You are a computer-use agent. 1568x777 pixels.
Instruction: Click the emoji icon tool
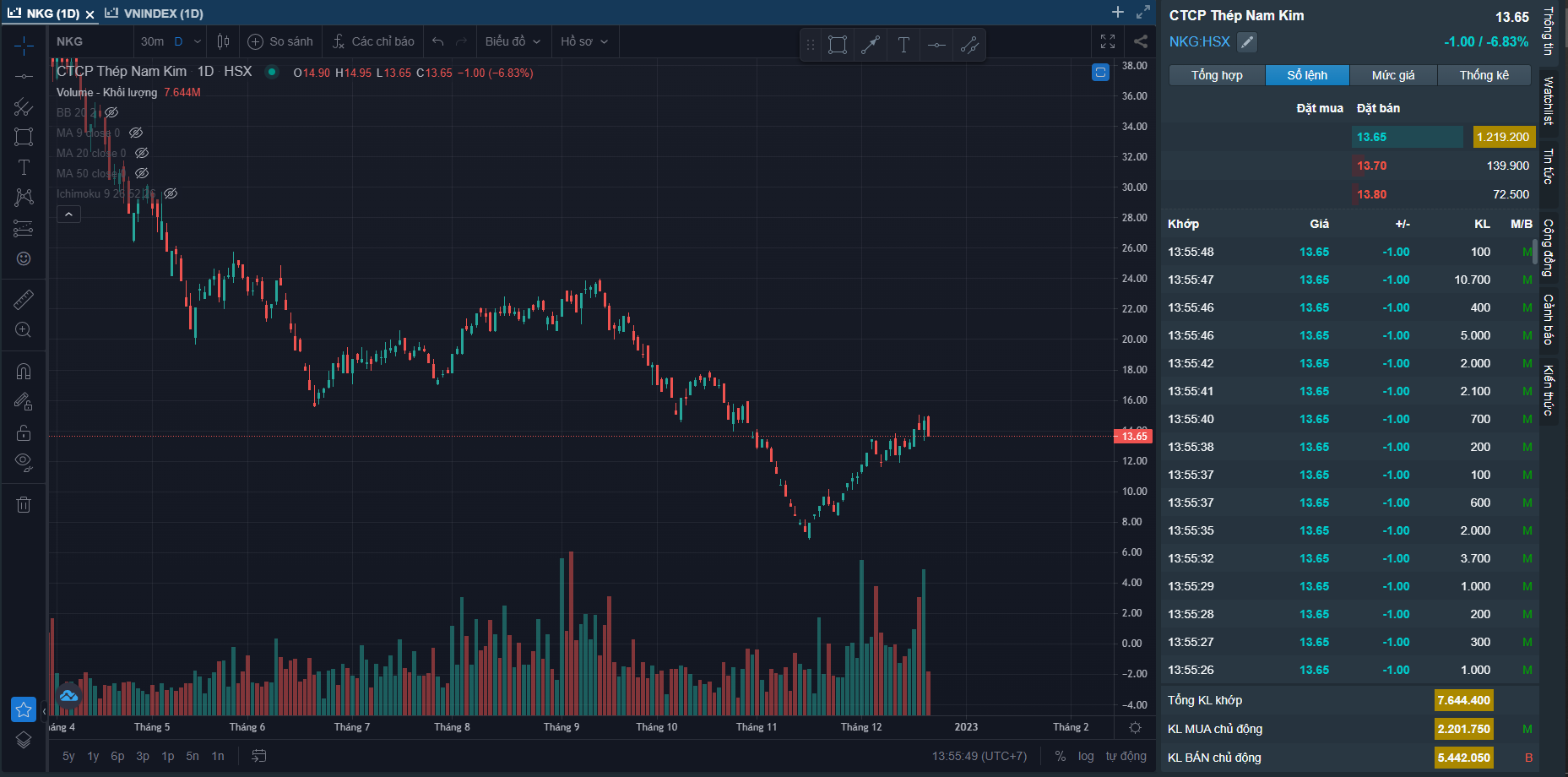pyautogui.click(x=24, y=258)
